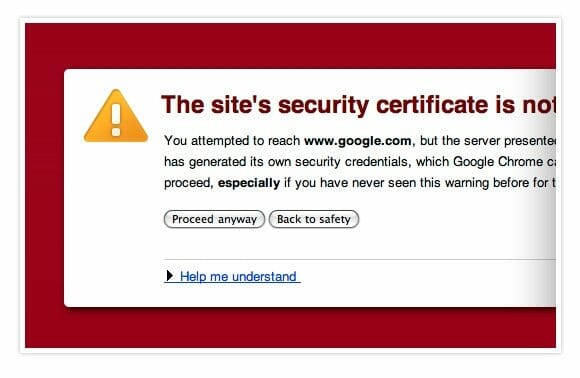Click the word "certificate" in the red heading

coord(432,105)
